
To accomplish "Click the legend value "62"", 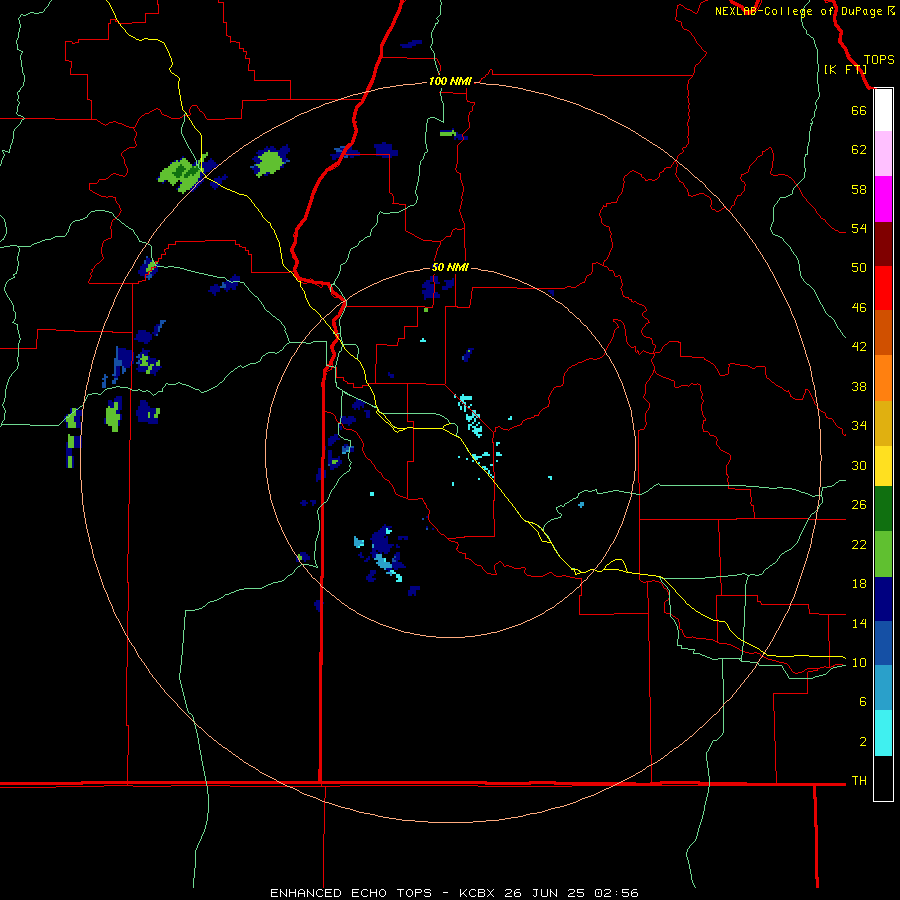I will coord(859,150).
